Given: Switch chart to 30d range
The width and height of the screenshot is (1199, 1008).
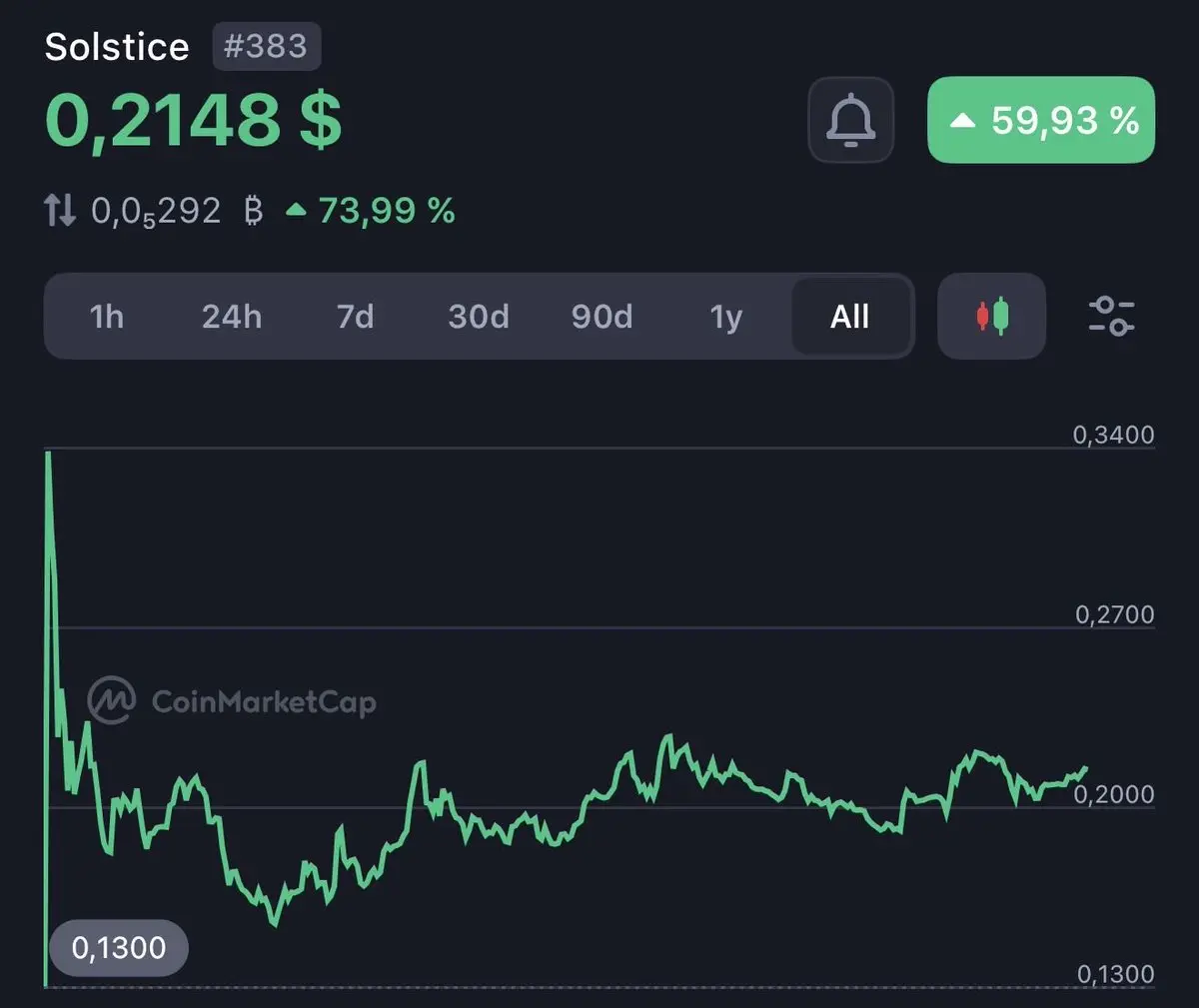Looking at the screenshot, I should tap(479, 317).
